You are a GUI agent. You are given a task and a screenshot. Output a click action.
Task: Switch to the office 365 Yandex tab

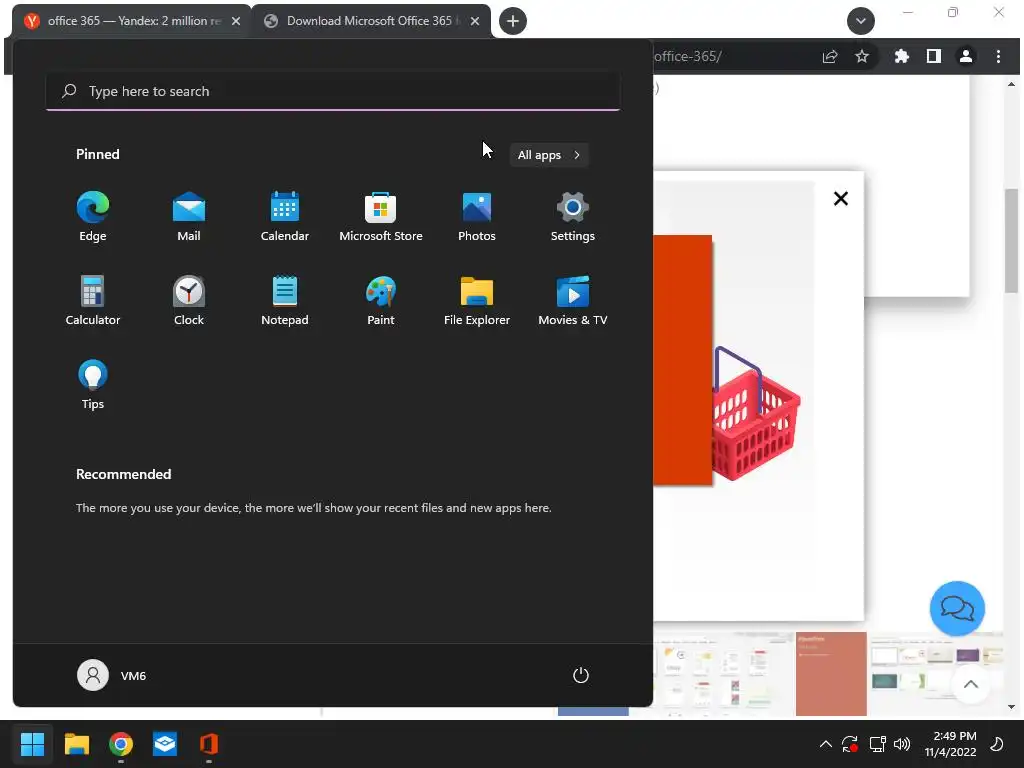131,21
